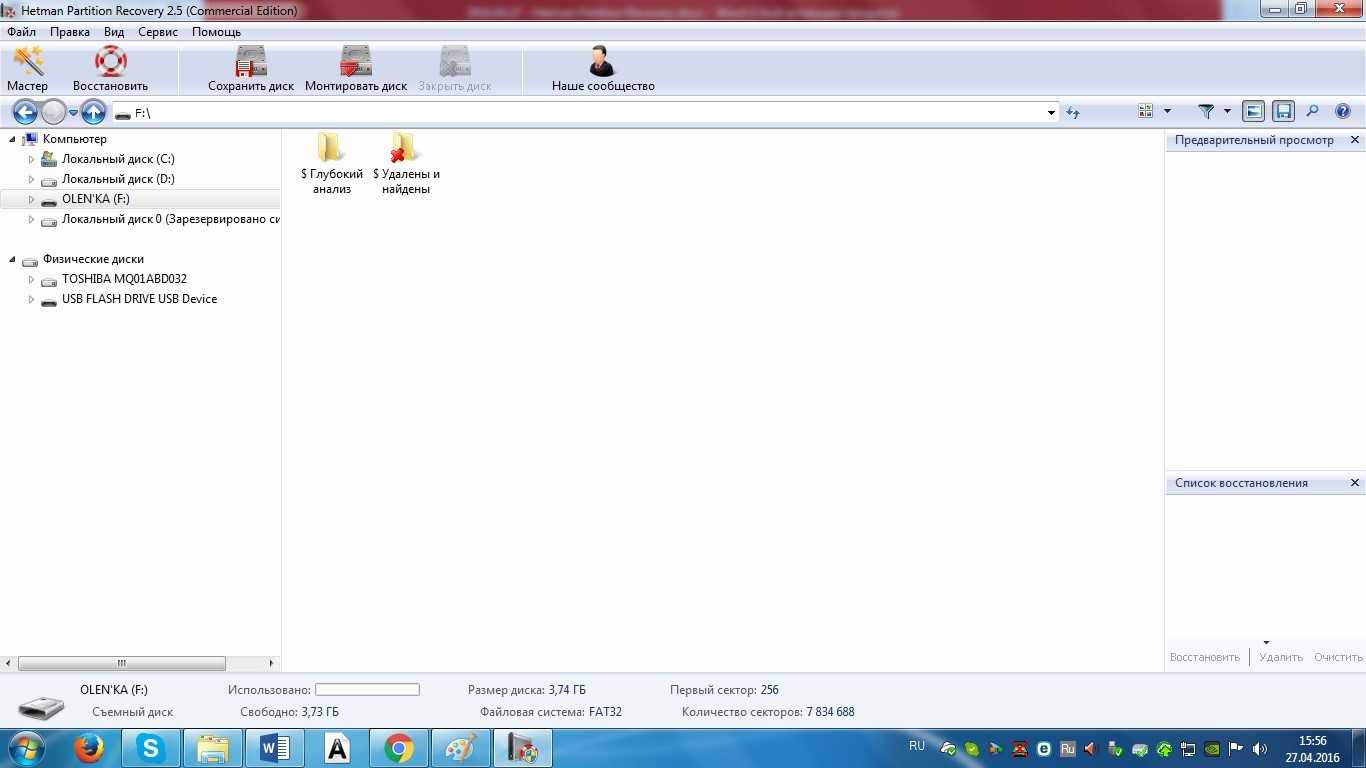Open the address bar path dropdown
The width and height of the screenshot is (1366, 768).
[1051, 113]
